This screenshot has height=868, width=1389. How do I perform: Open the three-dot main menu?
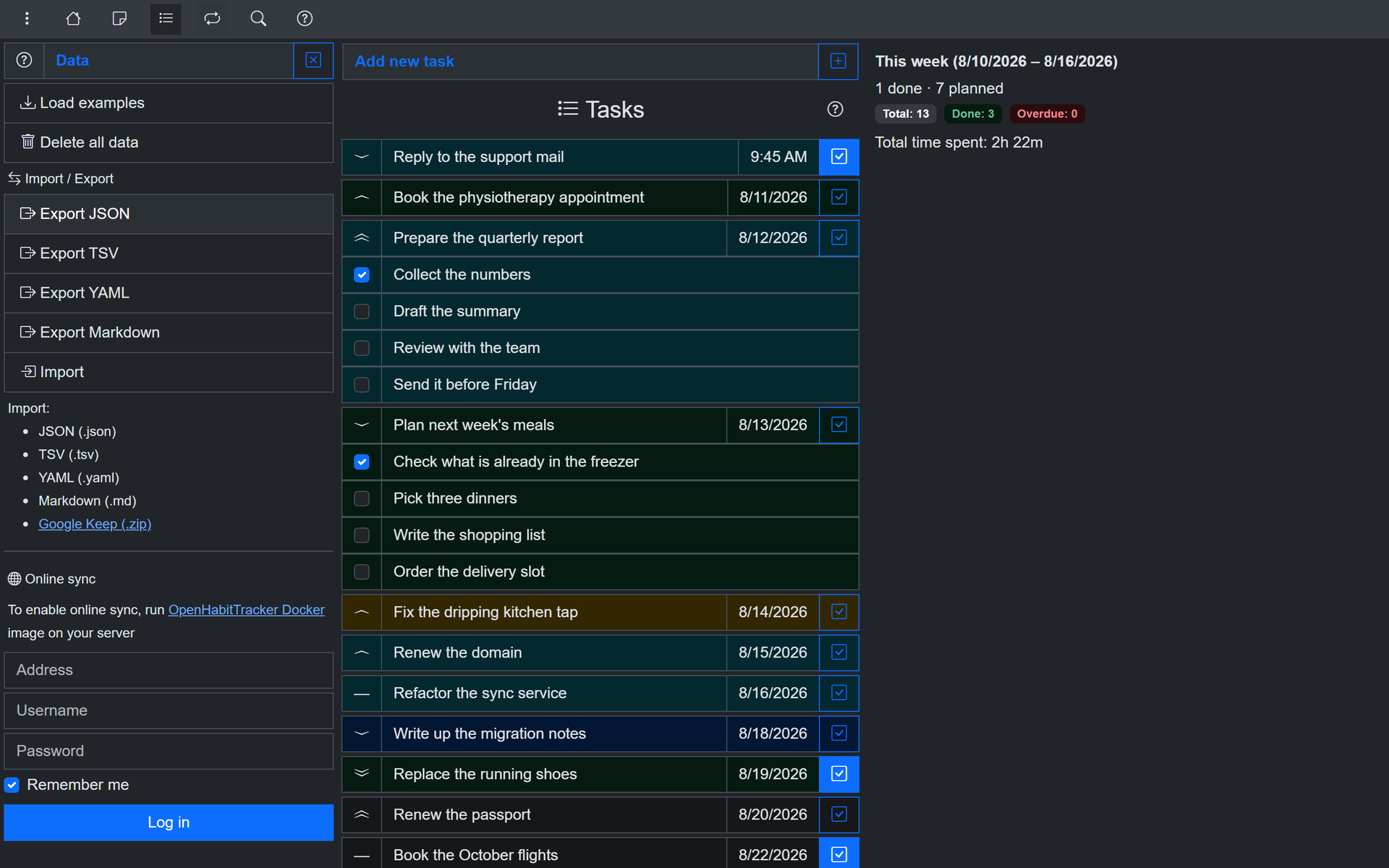coord(27,19)
